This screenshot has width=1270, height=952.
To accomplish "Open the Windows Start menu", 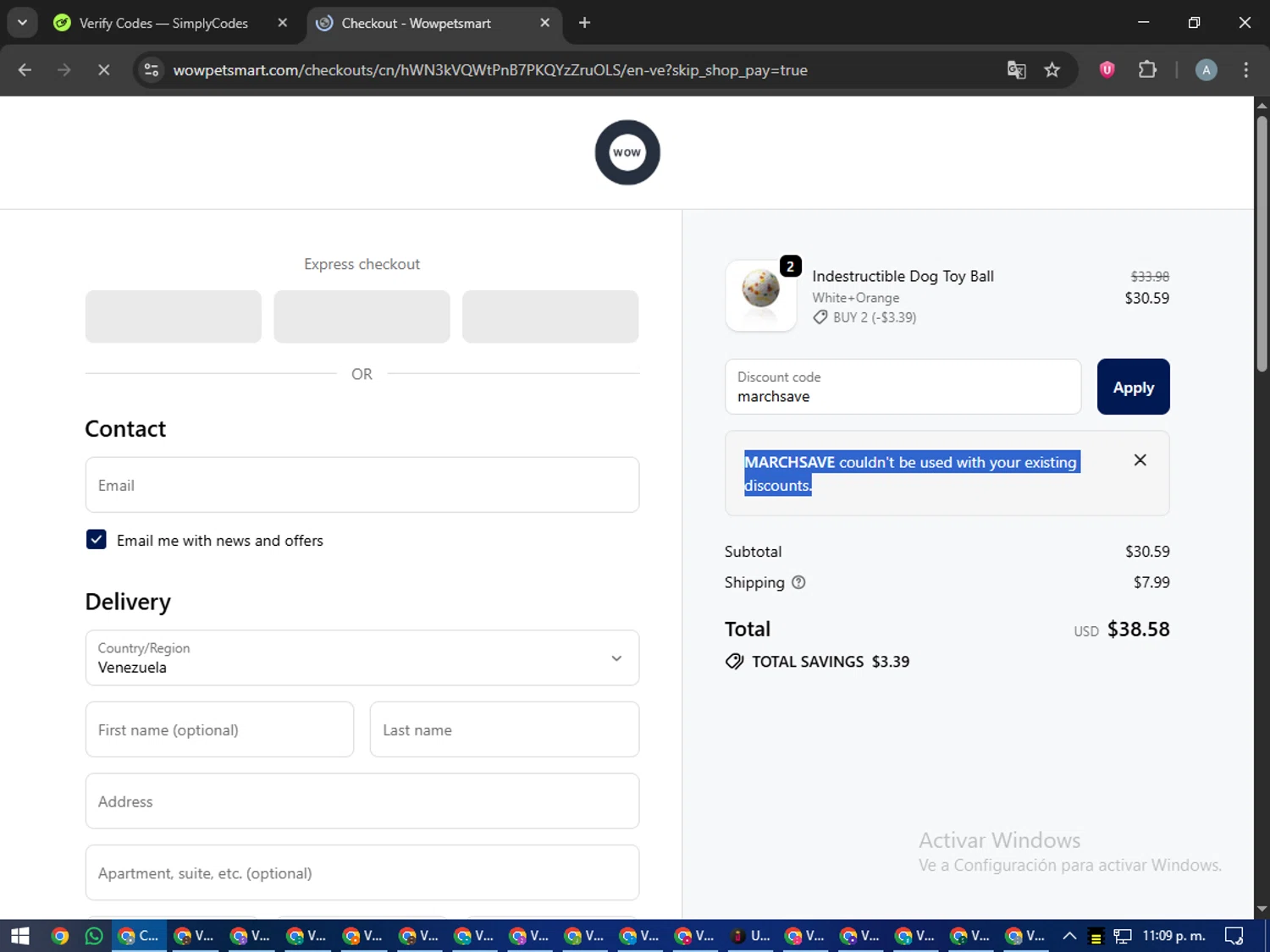I will pos(19,936).
